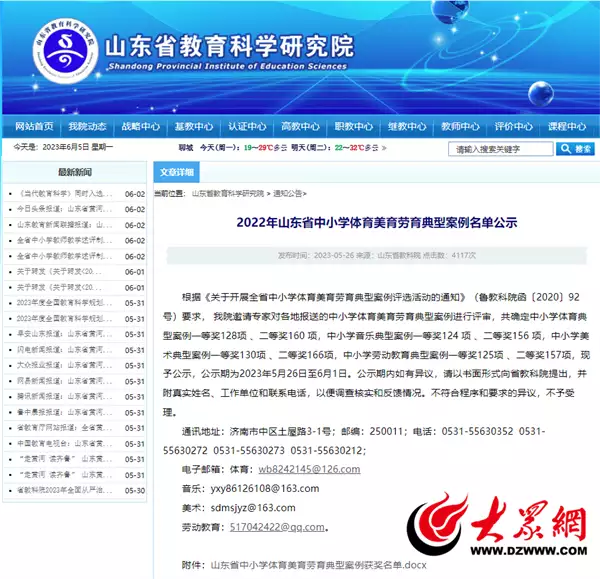Click the art email sdmsjyz@163.com
600x579 pixels.
click(253, 508)
